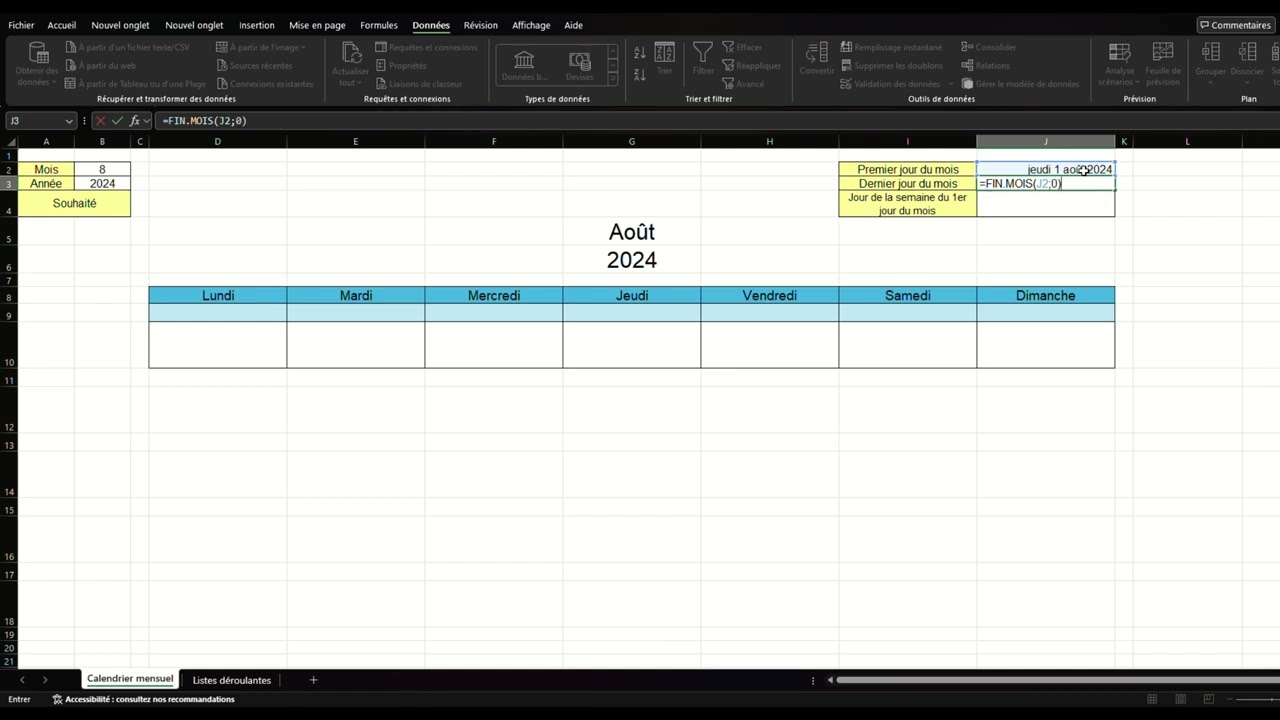Viewport: 1280px width, 720px height.
Task: Expand the Name Box dropdown
Action: 69,121
